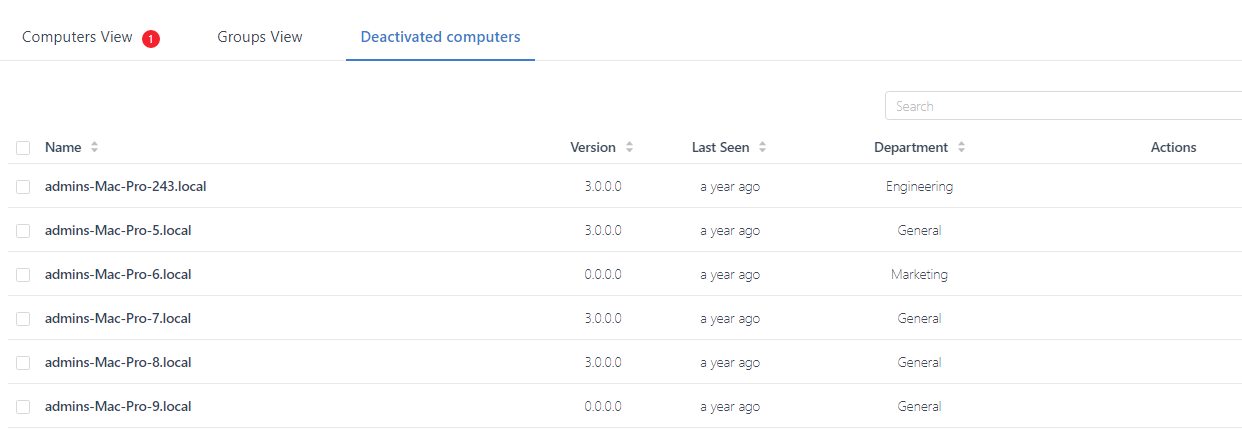The width and height of the screenshot is (1242, 437).
Task: Select the admins-Mac-Pro-9.local row checkbox
Action: click(x=23, y=407)
